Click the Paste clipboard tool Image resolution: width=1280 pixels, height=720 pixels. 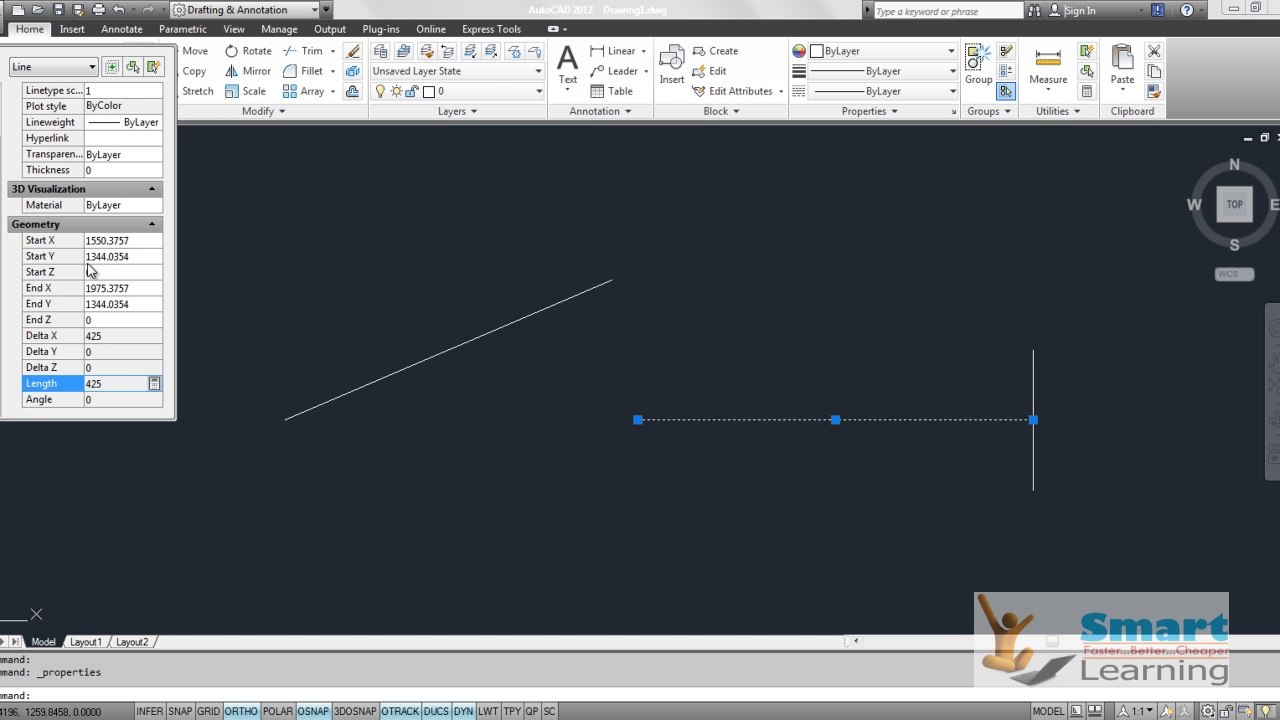1122,66
